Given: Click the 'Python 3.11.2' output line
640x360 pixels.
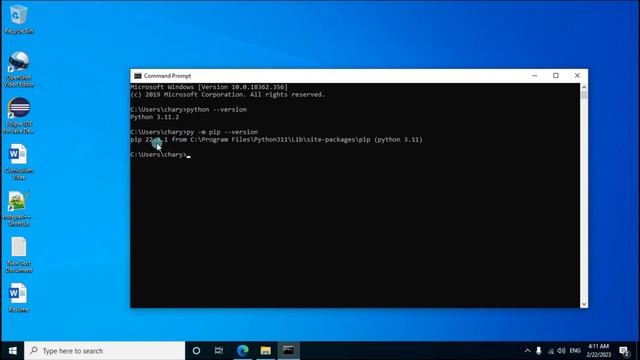Looking at the screenshot, I should [x=155, y=117].
